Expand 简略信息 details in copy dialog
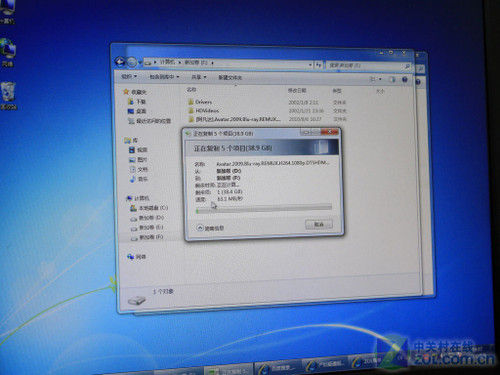The image size is (500, 375). tap(210, 228)
